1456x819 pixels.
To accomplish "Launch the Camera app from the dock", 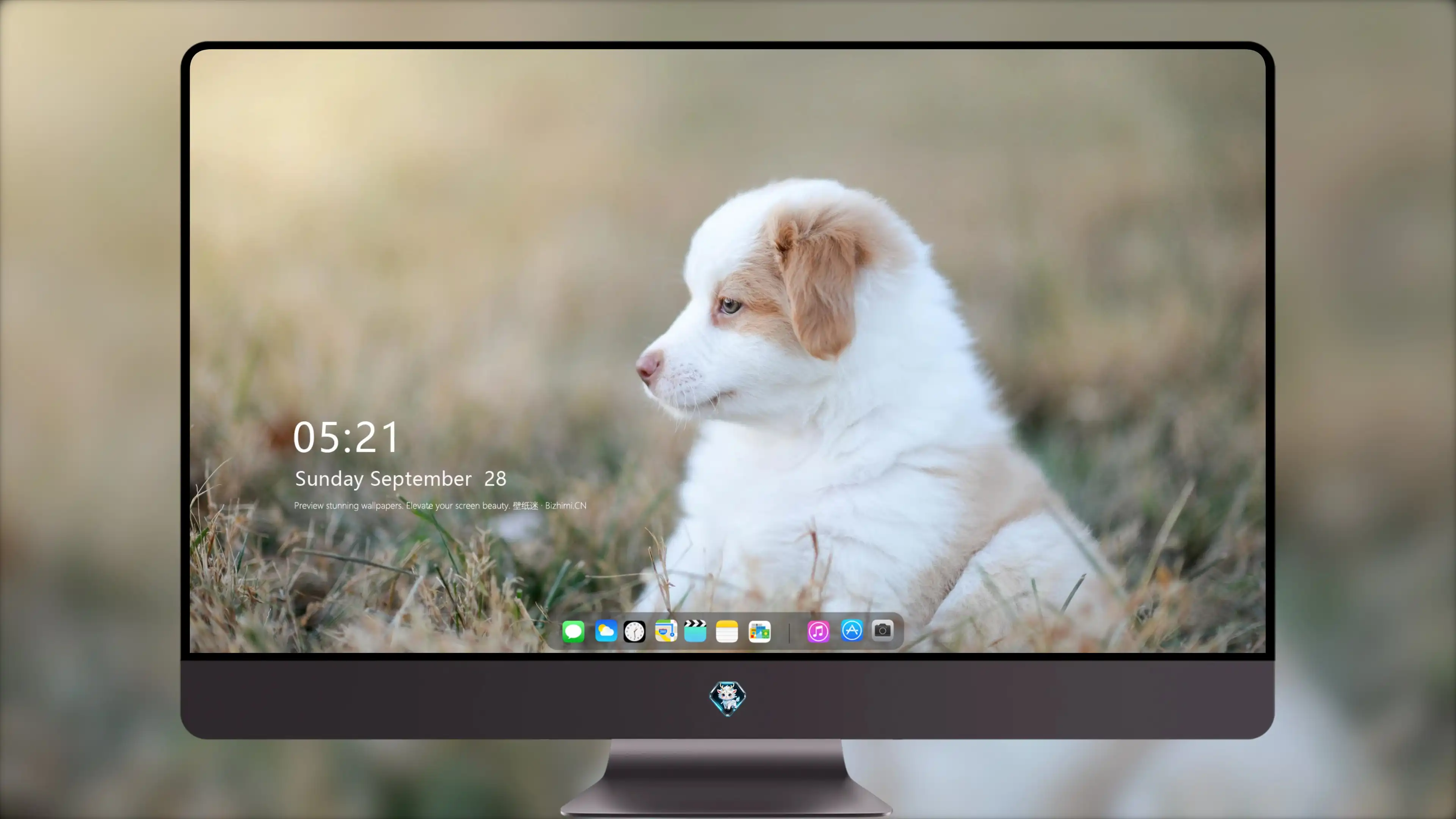I will (x=882, y=630).
